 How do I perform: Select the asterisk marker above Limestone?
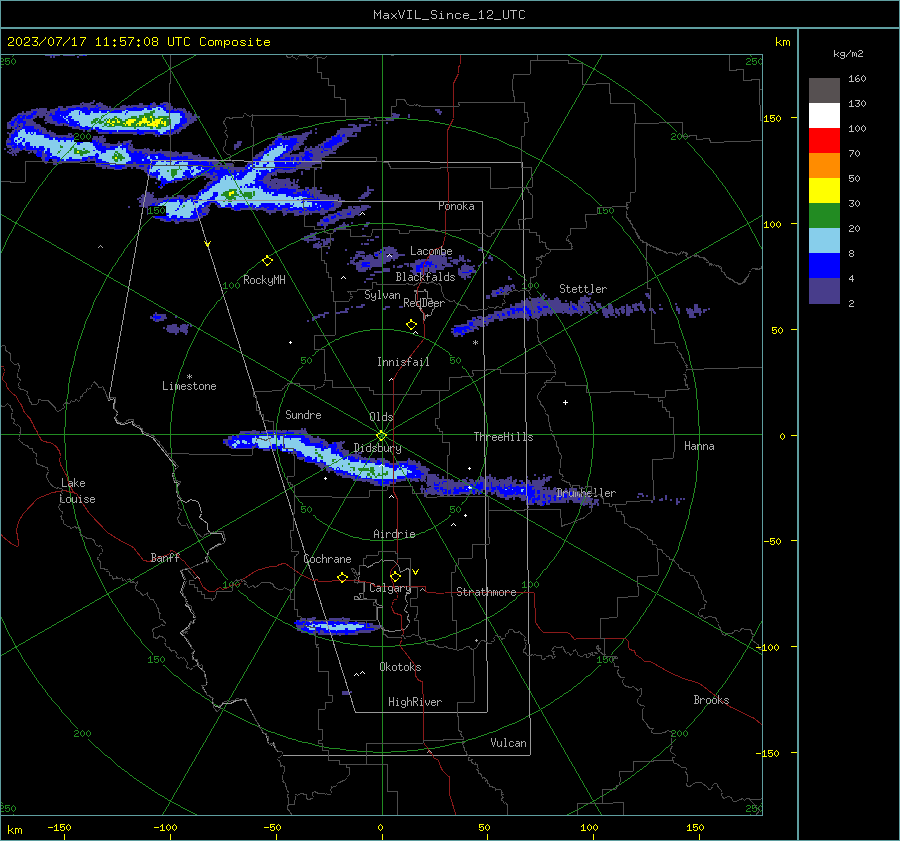point(189,377)
